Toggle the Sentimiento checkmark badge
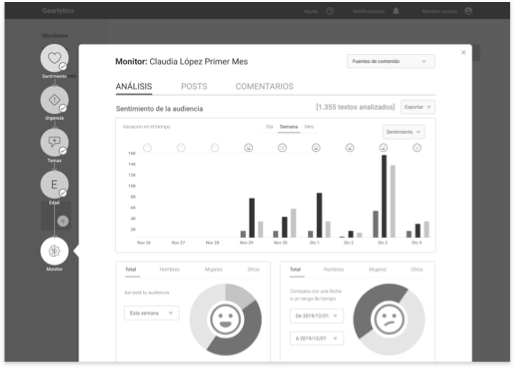The width and height of the screenshot is (515, 368). [x=63, y=67]
